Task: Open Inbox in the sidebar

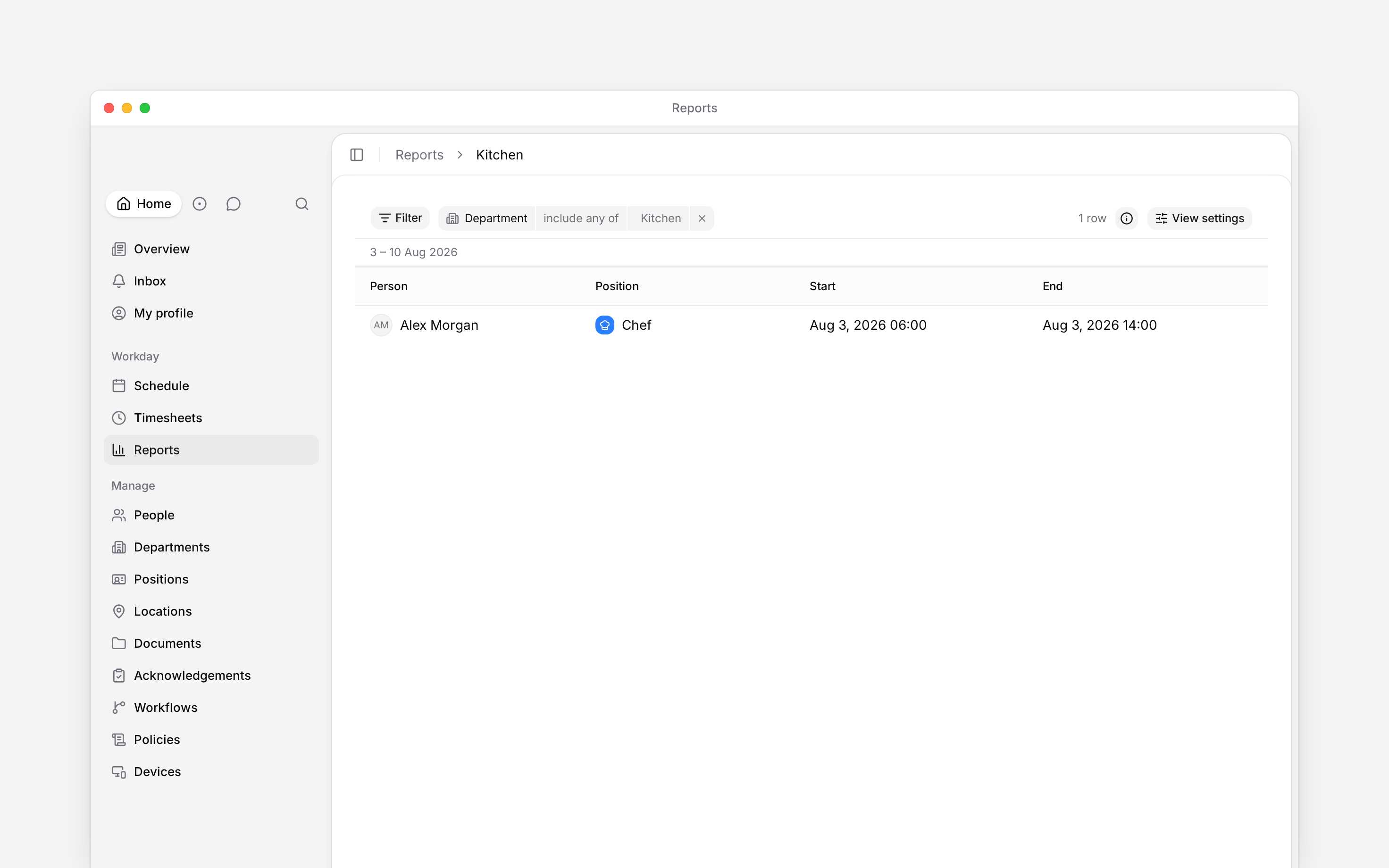Action: point(211,281)
